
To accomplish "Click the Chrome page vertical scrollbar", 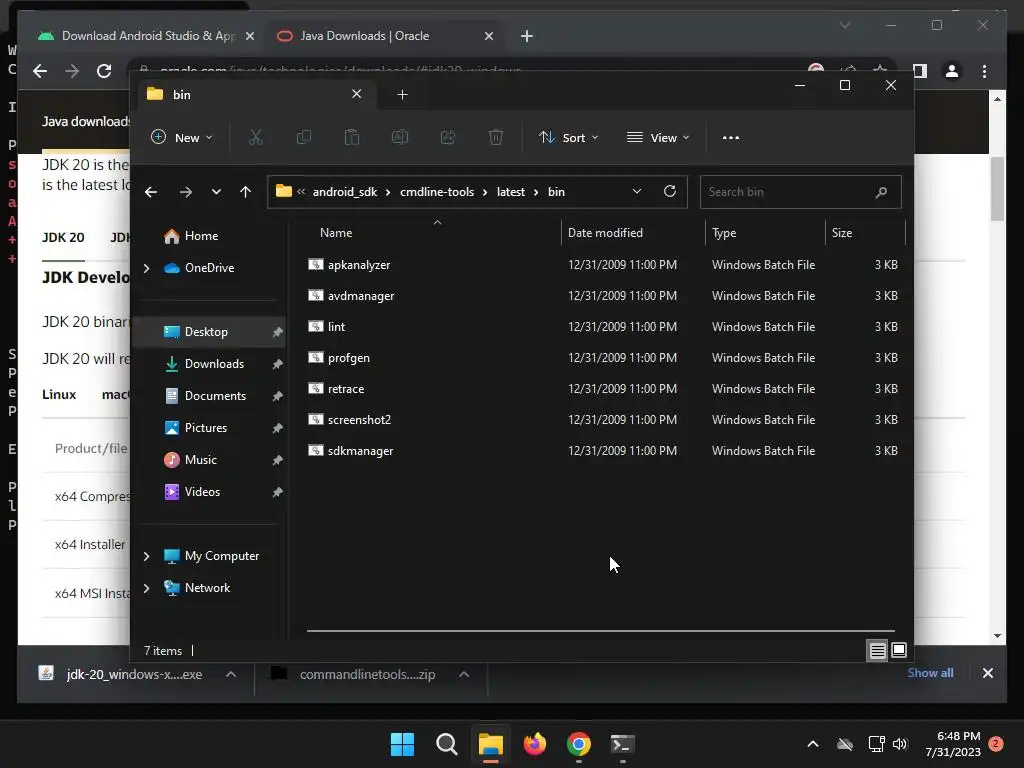I will (997, 188).
